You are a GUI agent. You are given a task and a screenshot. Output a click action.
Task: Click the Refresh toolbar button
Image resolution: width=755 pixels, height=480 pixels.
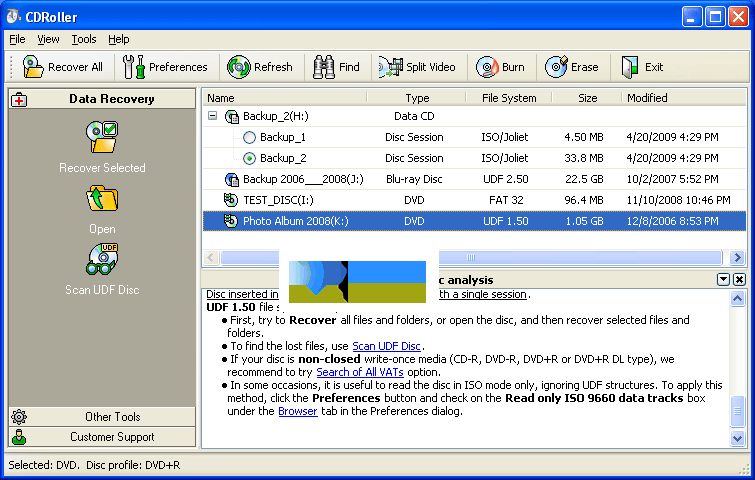(x=260, y=67)
